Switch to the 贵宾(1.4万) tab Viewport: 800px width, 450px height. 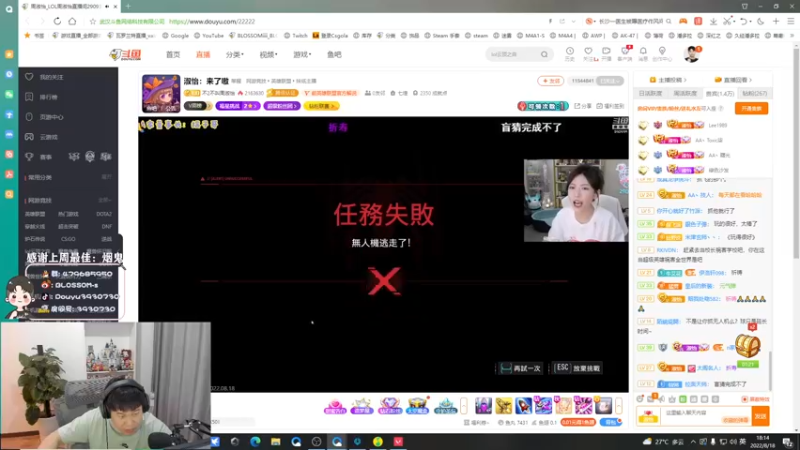click(719, 93)
